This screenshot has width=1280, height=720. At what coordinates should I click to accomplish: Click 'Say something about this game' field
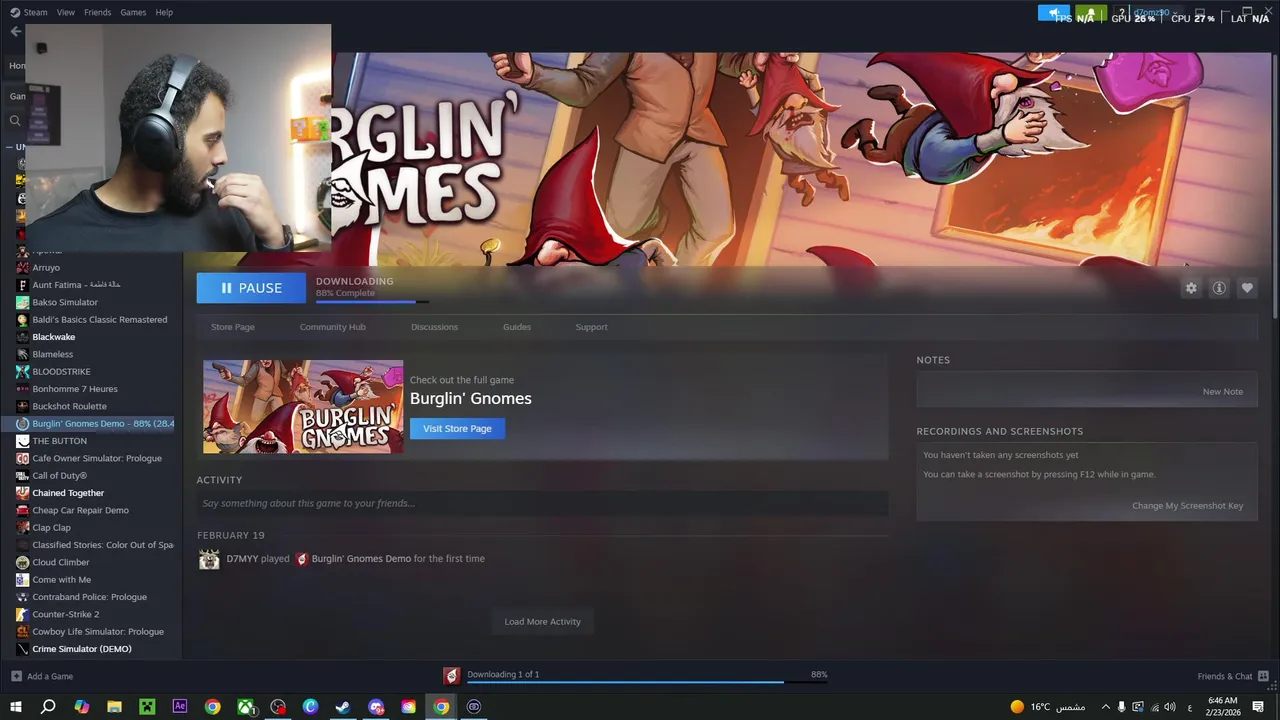point(542,503)
